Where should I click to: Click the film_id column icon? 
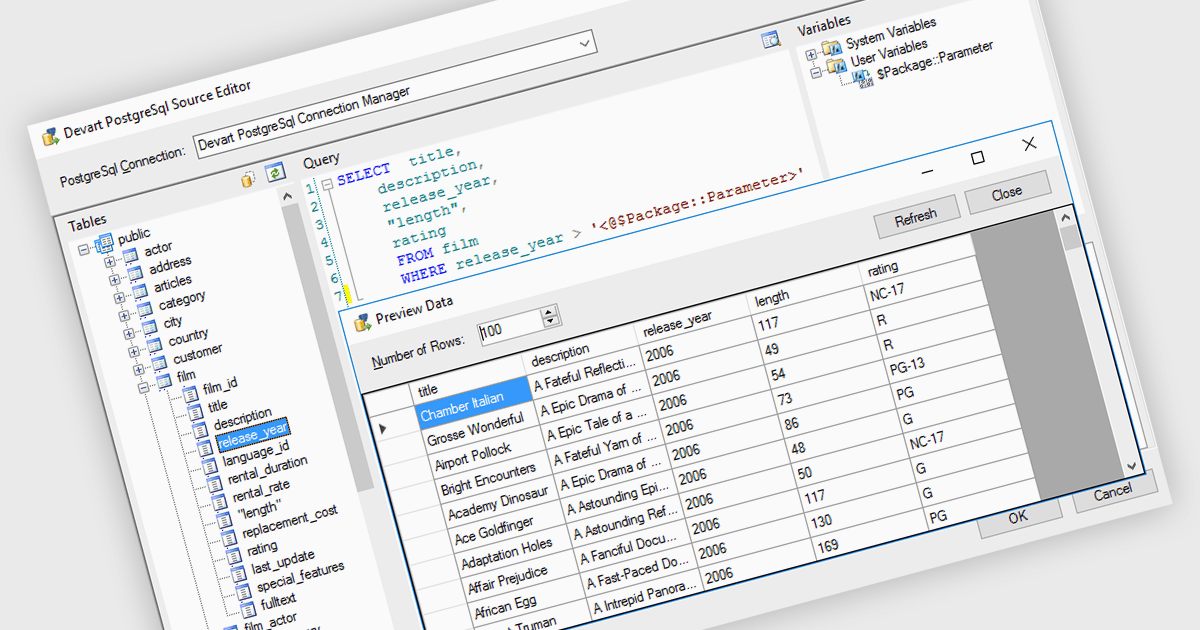(190, 395)
